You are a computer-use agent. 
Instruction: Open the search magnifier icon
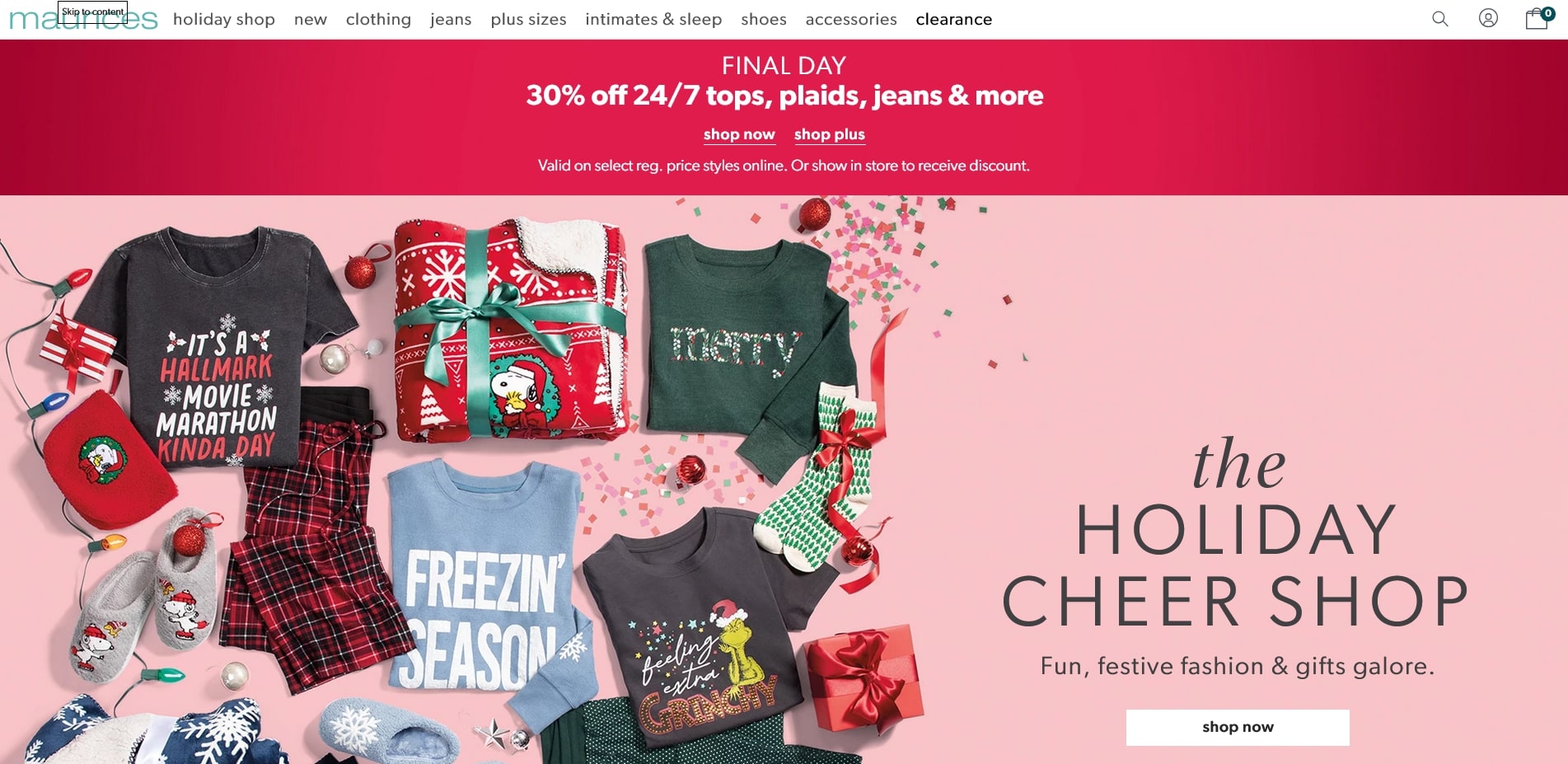(x=1439, y=18)
